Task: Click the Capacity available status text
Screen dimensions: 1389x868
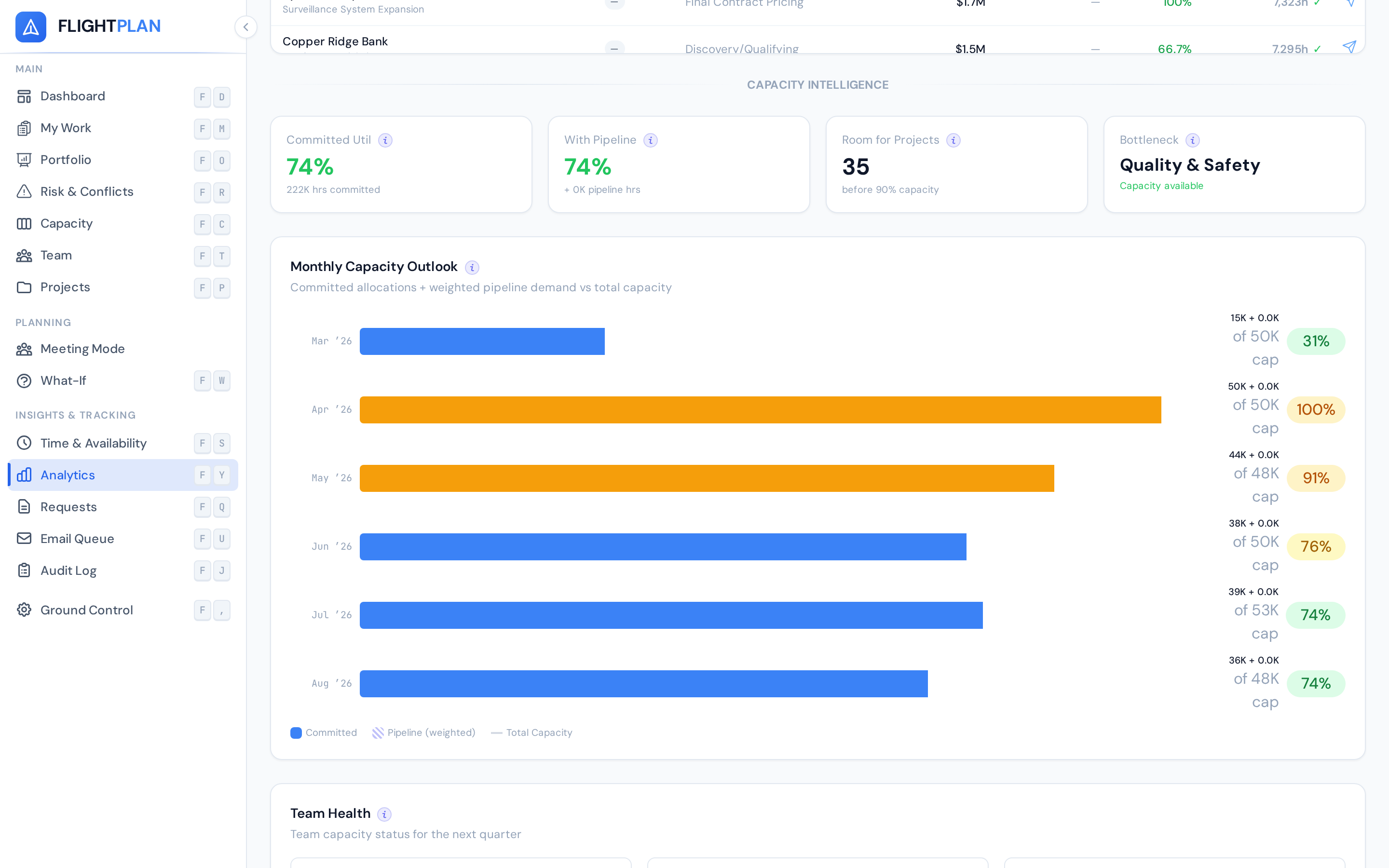Action: point(1161,186)
